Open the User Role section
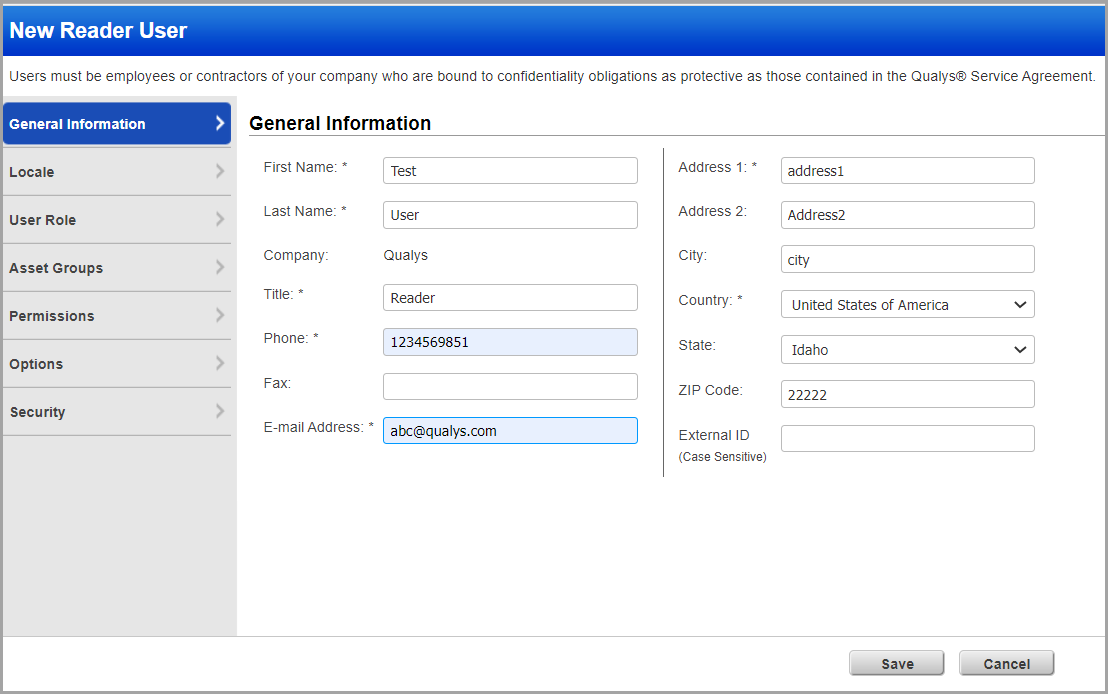 click(117, 220)
